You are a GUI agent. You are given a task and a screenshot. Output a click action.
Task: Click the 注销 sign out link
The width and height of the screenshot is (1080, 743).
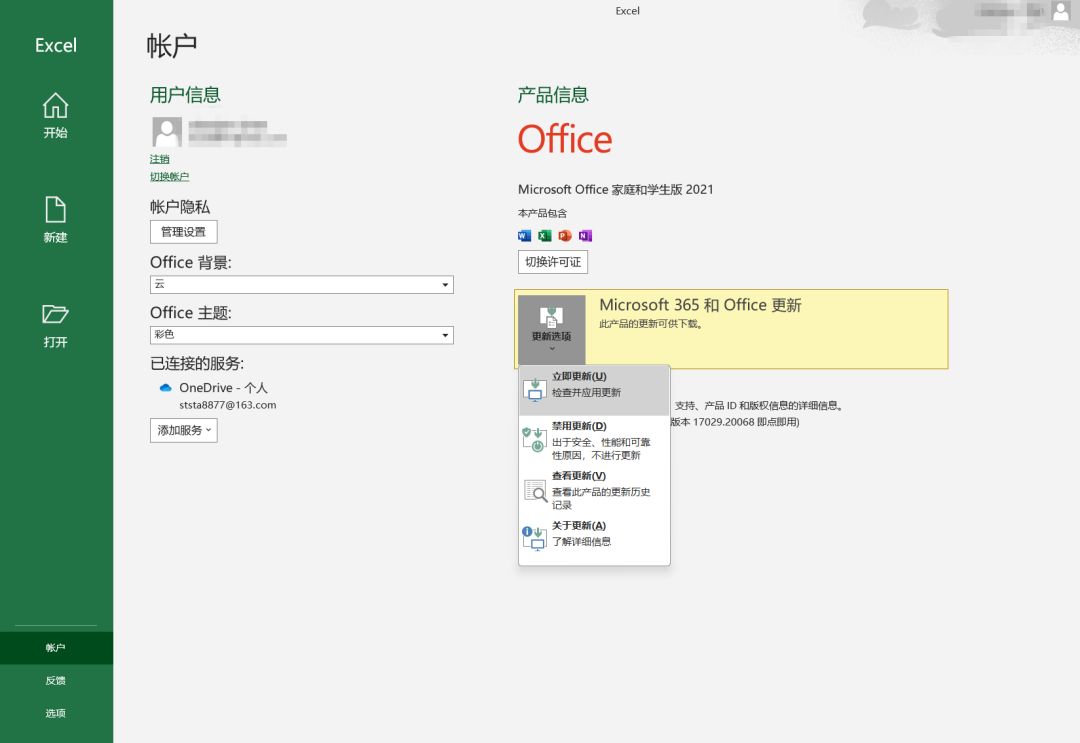click(160, 159)
